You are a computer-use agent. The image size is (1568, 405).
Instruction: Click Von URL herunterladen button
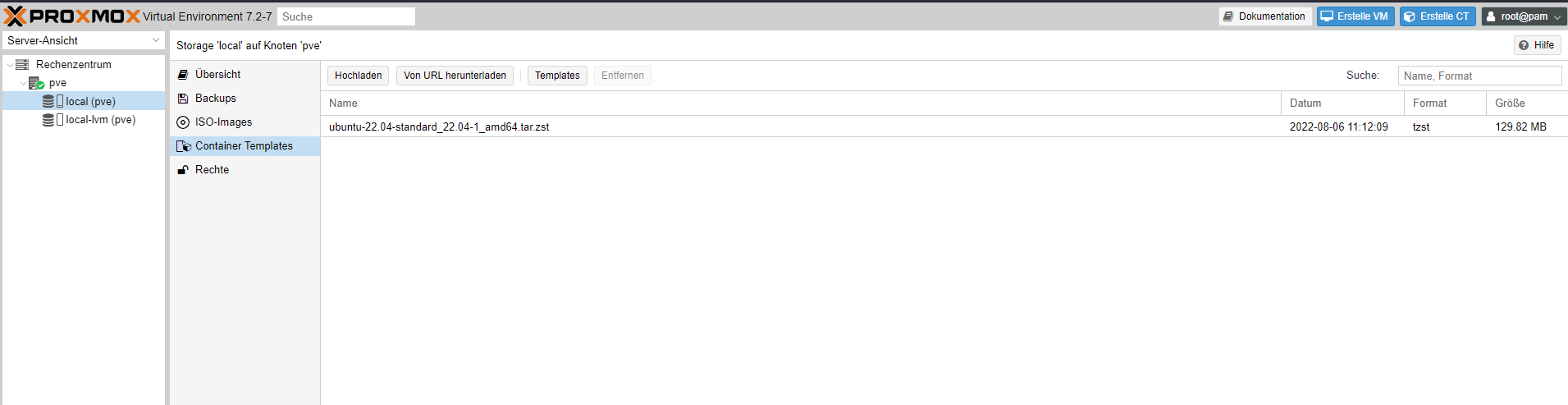[x=455, y=76]
